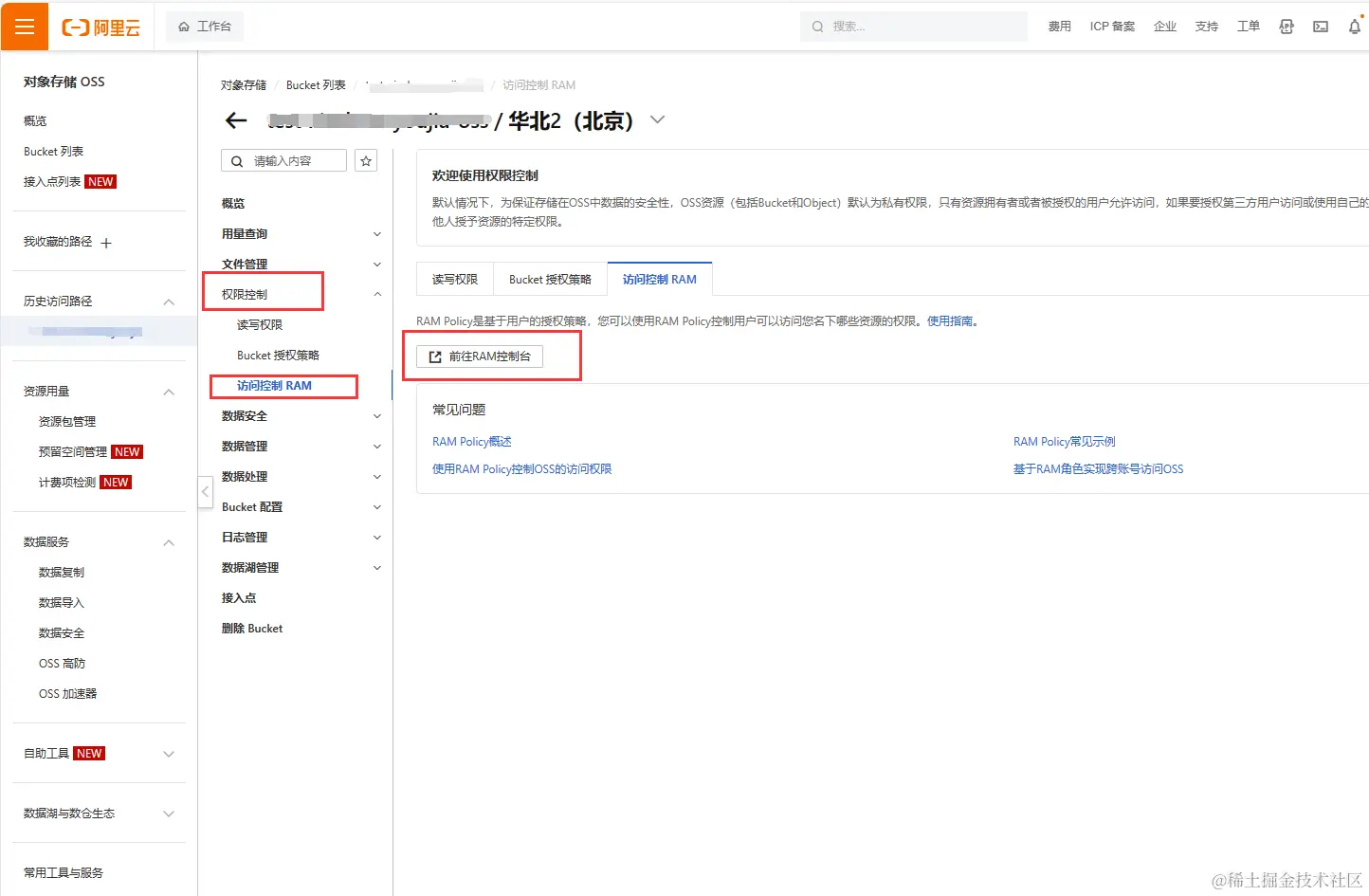
Task: Open 数据导入 in the sidebar
Action: [x=62, y=603]
